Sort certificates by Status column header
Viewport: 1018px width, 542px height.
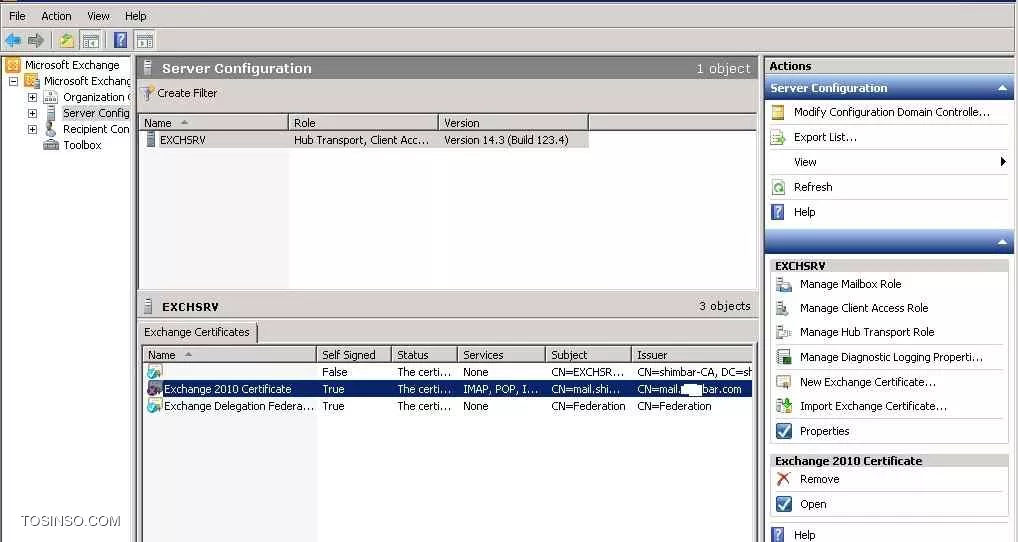point(425,355)
